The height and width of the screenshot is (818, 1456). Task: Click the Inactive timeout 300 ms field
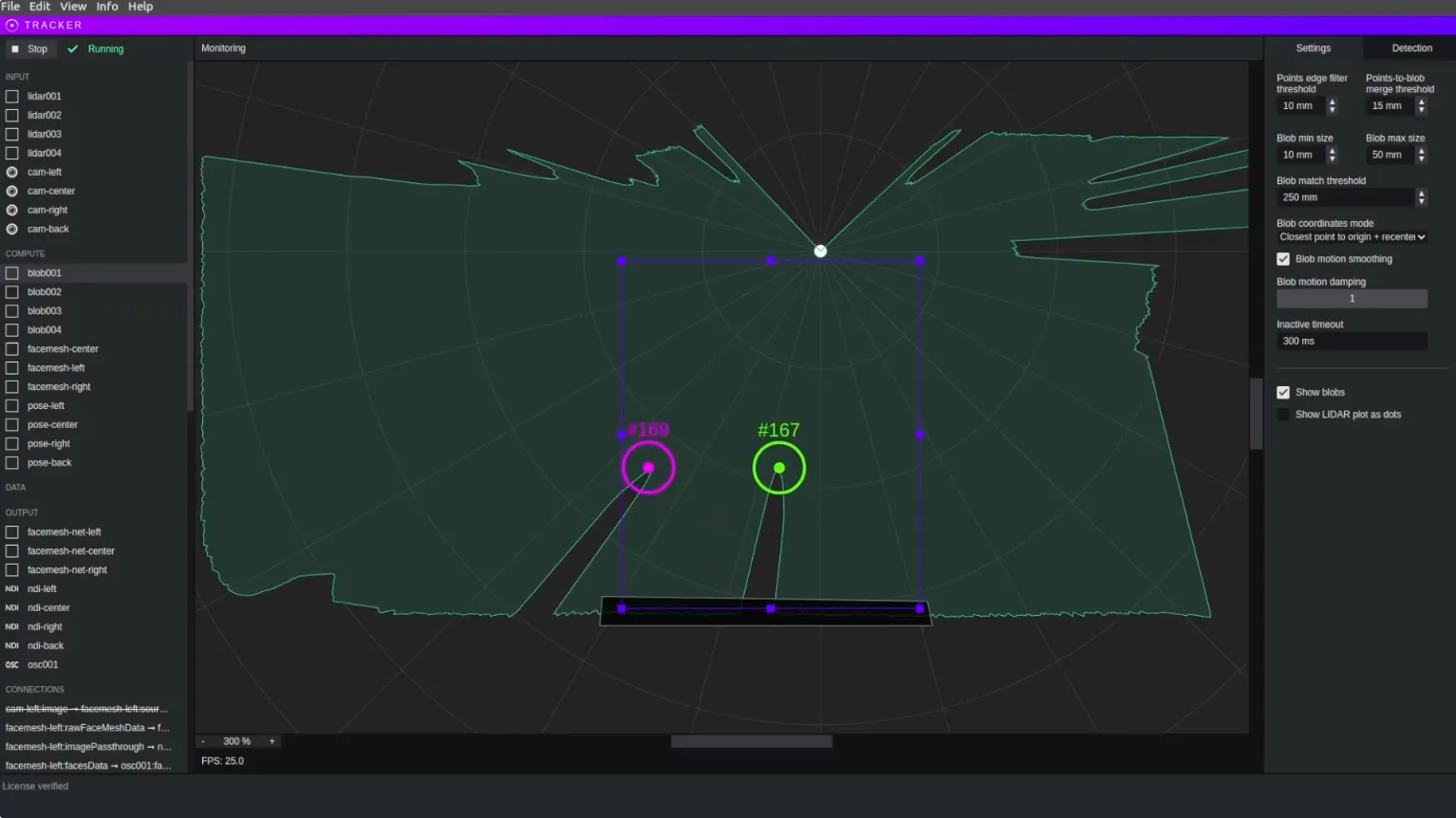pos(1352,342)
